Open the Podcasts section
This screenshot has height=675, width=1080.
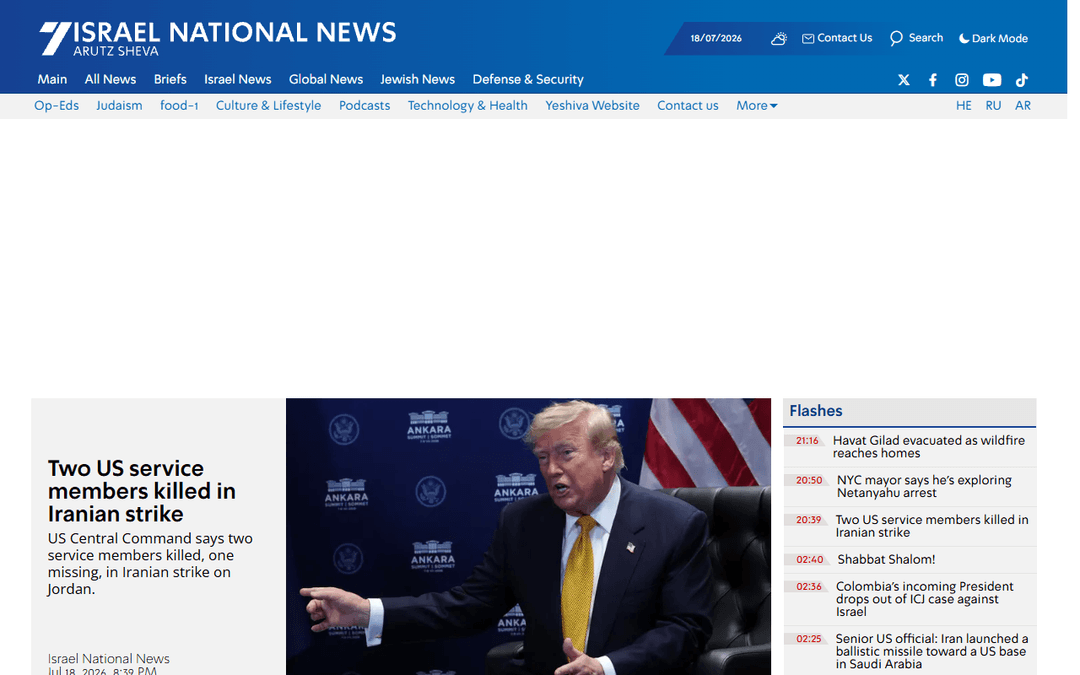pyautogui.click(x=364, y=105)
